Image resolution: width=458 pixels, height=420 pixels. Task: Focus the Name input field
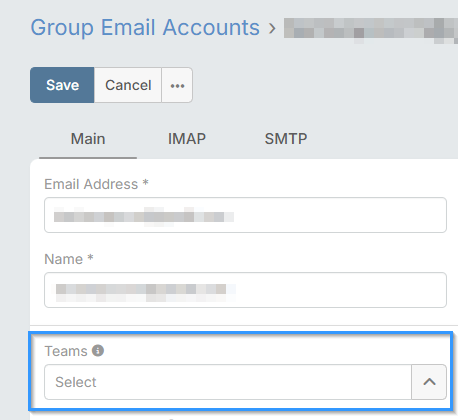tap(245, 290)
